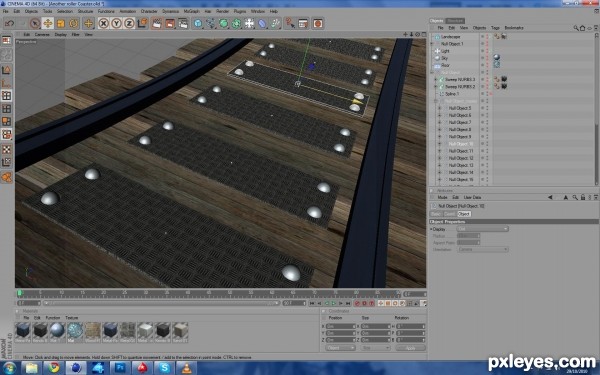This screenshot has height=375, width=600.
Task: Click the Sky material tag sphere
Action: click(x=497, y=57)
